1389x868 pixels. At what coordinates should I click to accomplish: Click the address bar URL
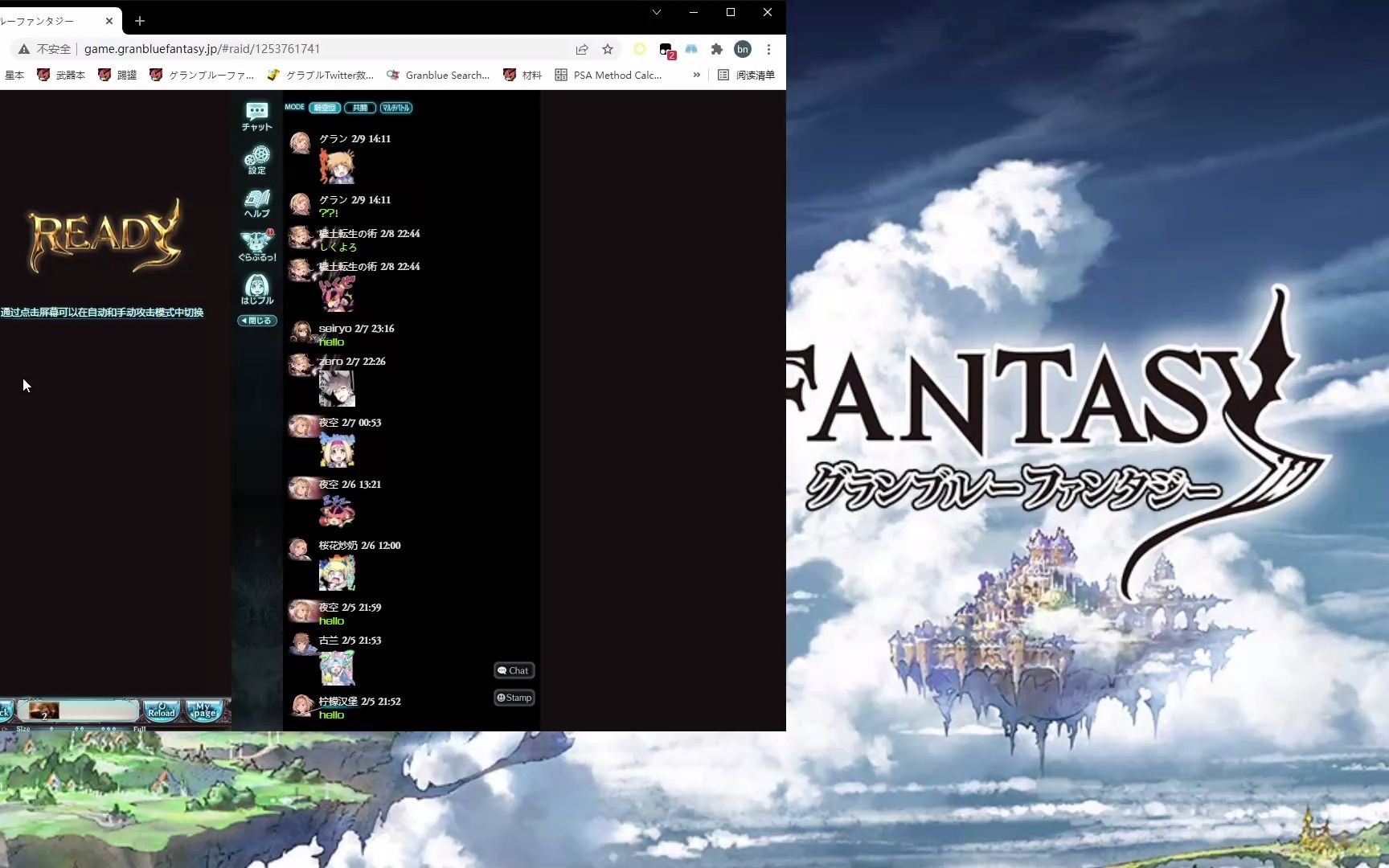tap(202, 49)
